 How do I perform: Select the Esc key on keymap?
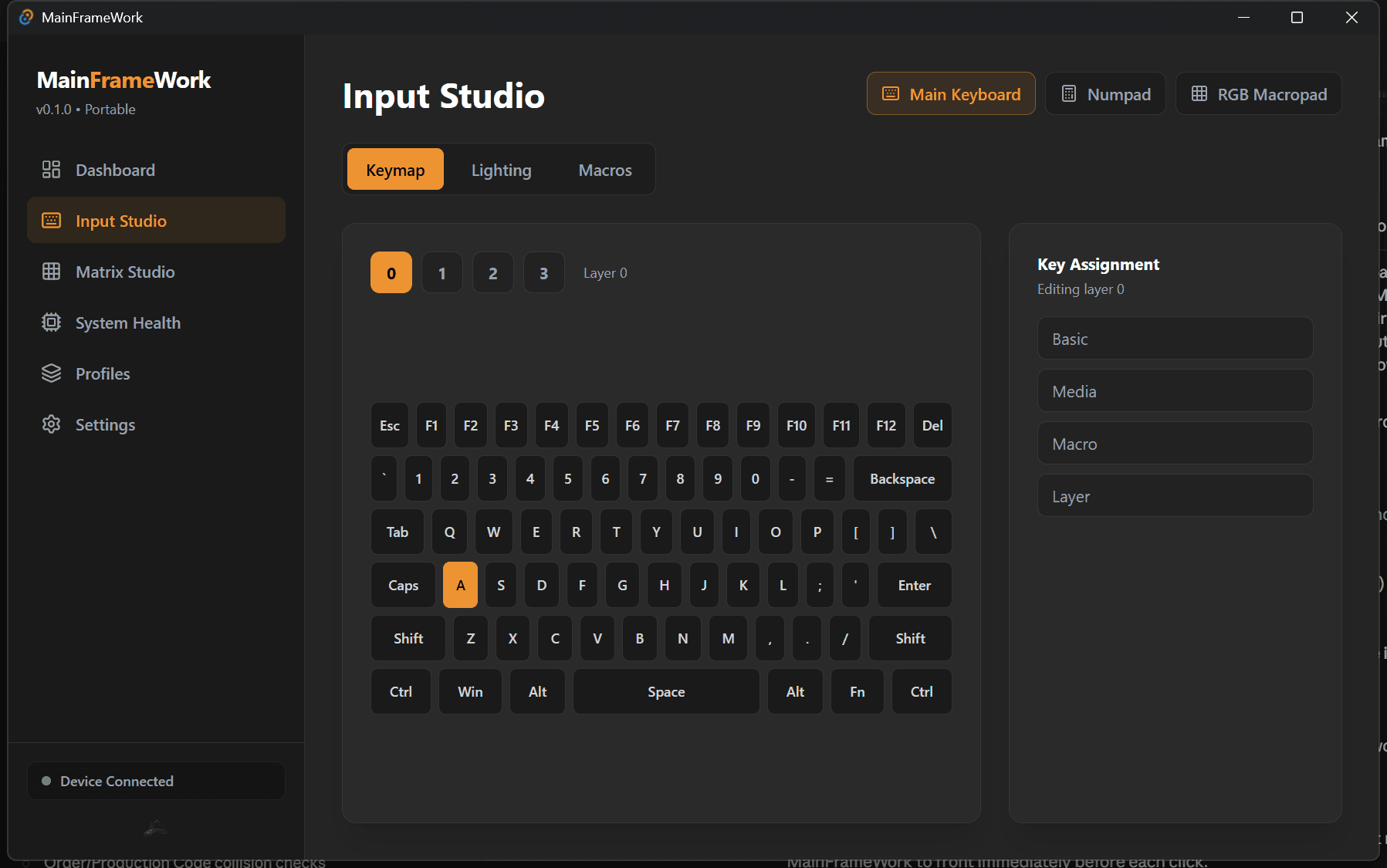click(x=390, y=425)
